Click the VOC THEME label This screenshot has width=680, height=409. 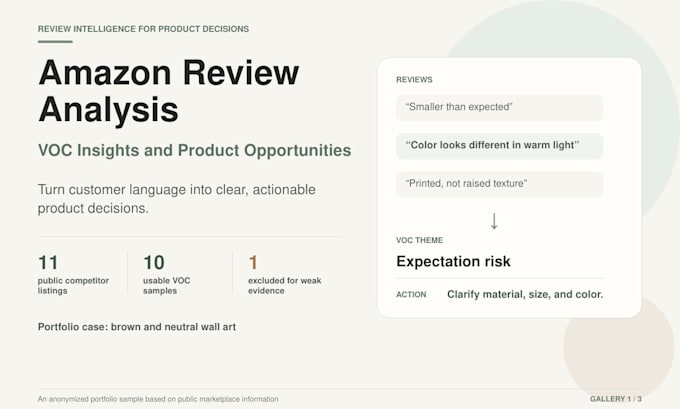coord(419,240)
